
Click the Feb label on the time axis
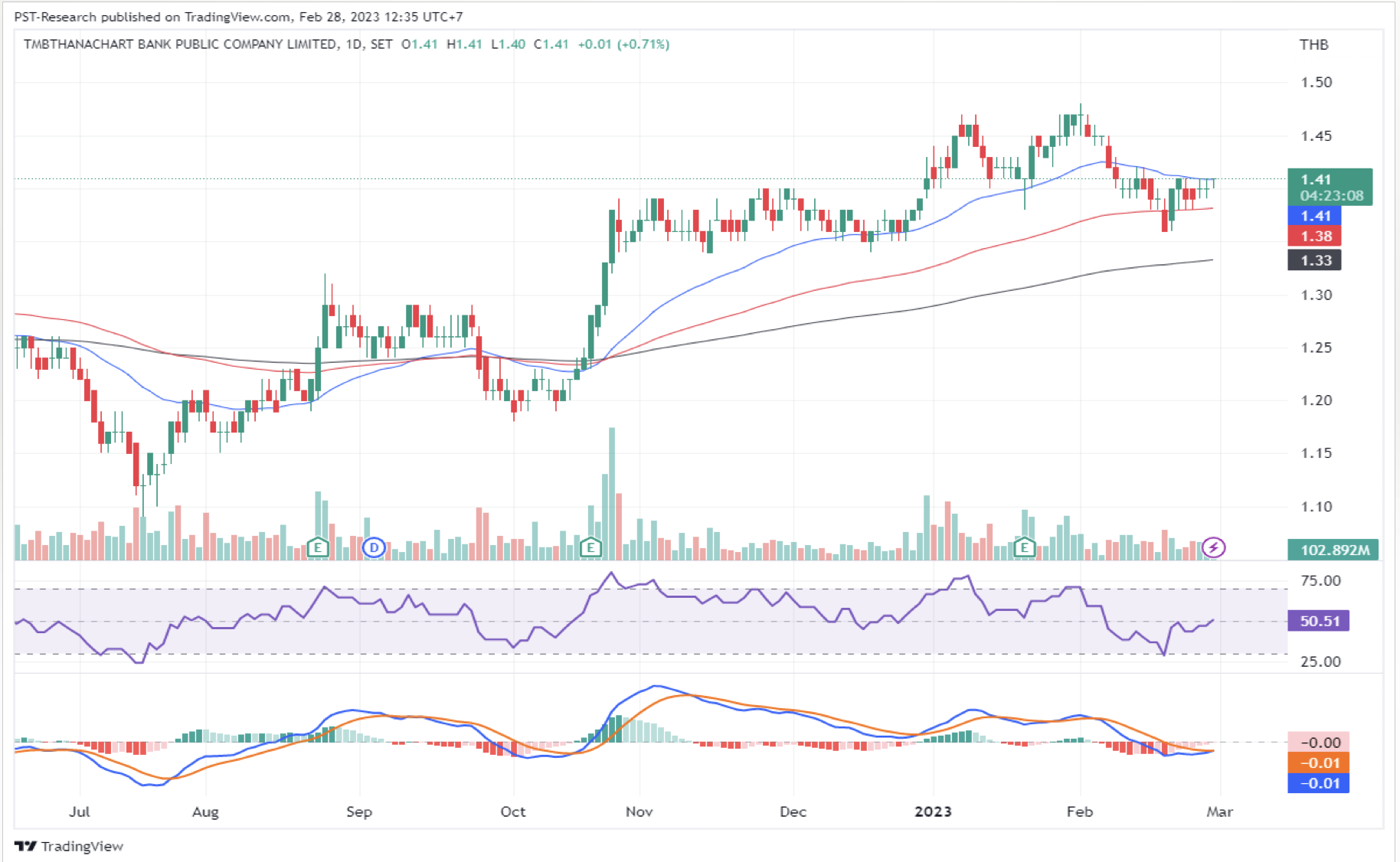click(x=1080, y=811)
